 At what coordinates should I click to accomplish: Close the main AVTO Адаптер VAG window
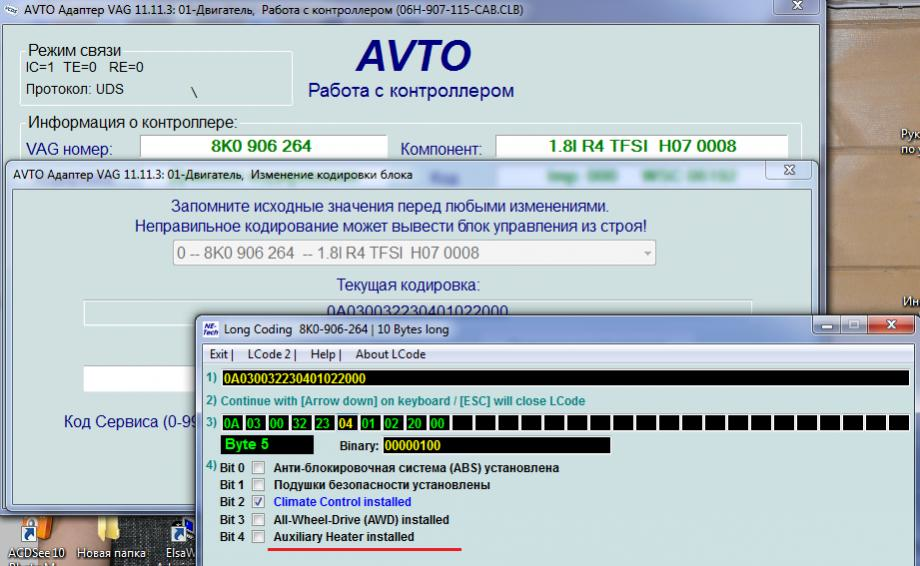(x=797, y=6)
